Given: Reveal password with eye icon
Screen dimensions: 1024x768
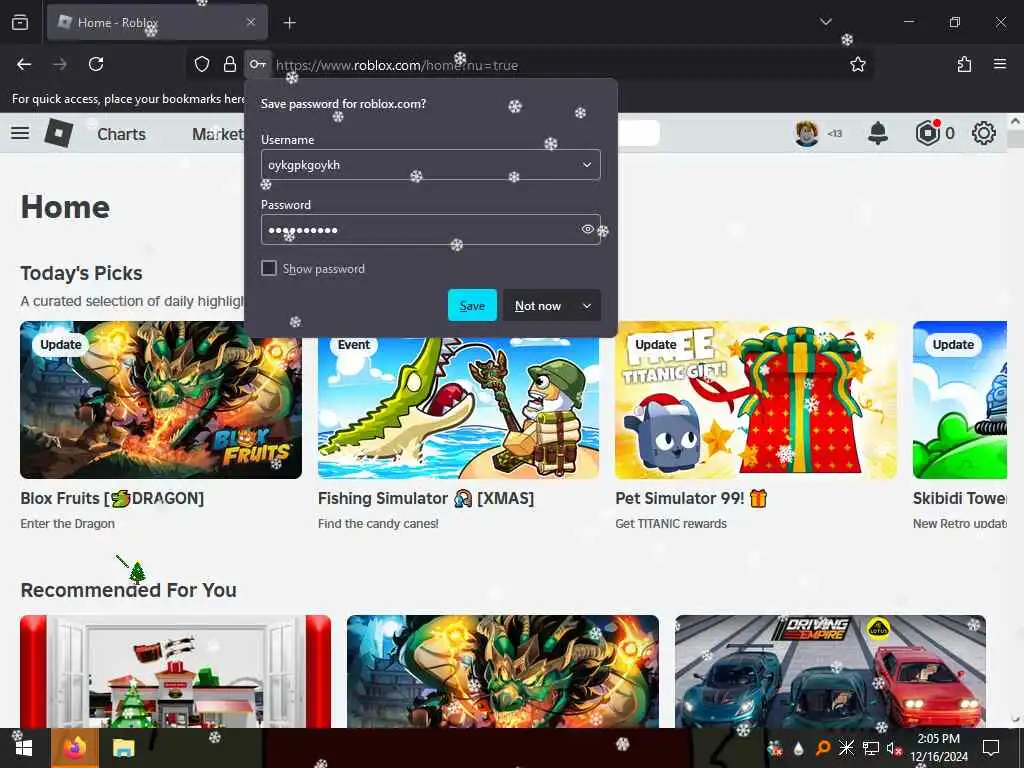Looking at the screenshot, I should (587, 229).
